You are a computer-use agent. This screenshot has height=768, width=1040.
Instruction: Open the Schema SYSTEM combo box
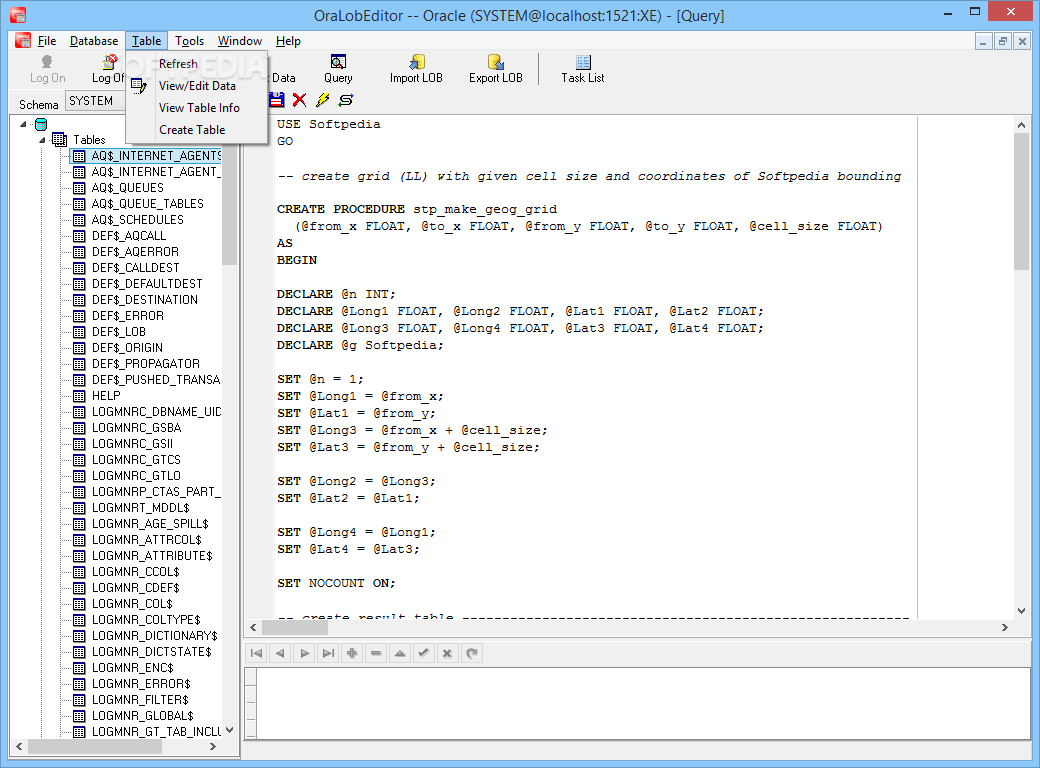pyautogui.click(x=95, y=101)
